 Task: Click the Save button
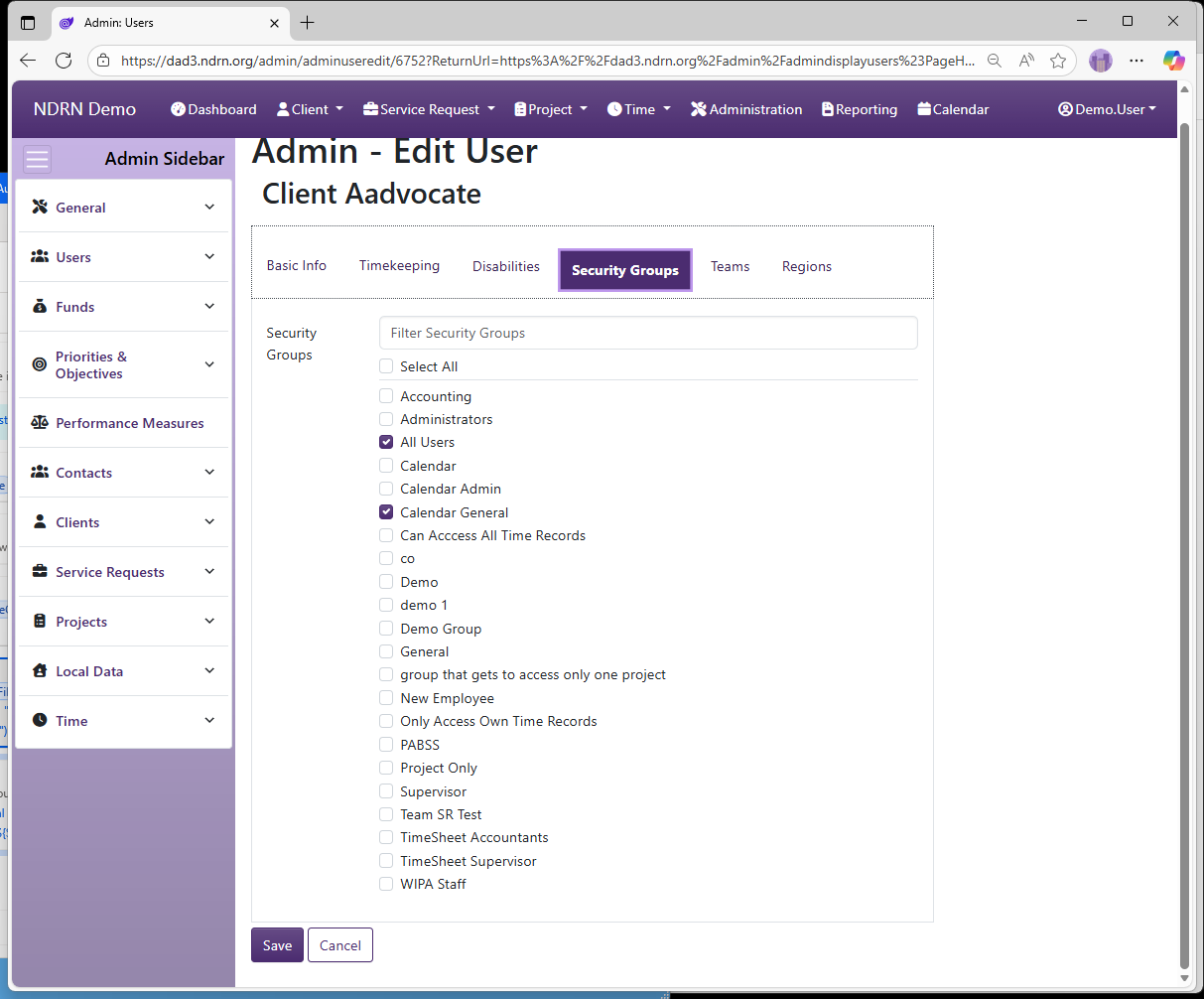pyautogui.click(x=277, y=945)
